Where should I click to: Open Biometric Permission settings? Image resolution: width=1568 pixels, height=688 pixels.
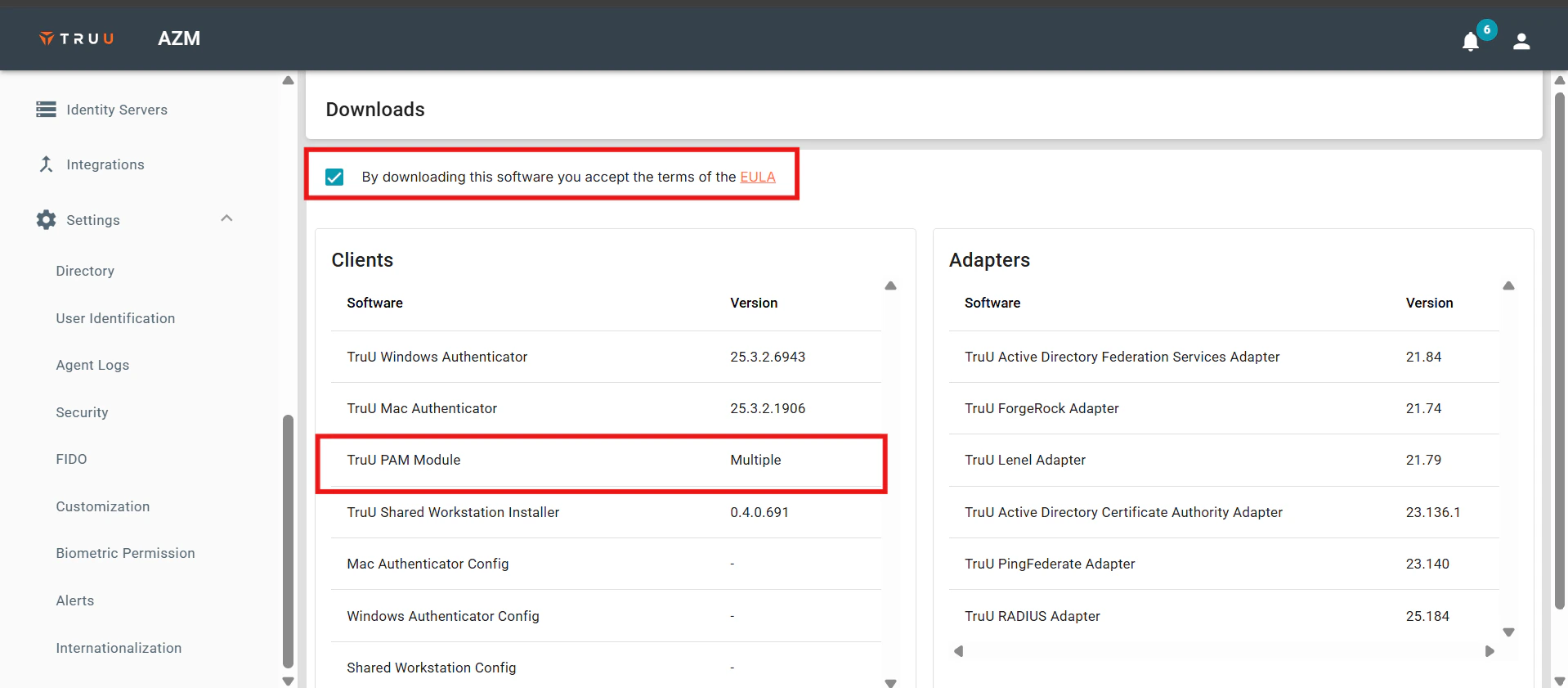pyautogui.click(x=125, y=553)
